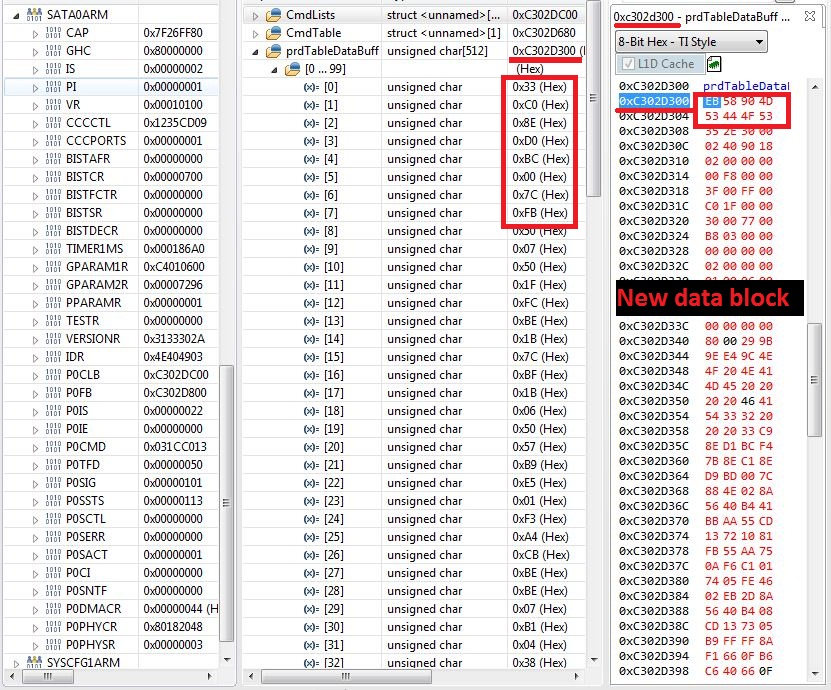Click the GHC register icon
The height and width of the screenshot is (690, 831).
click(x=53, y=51)
